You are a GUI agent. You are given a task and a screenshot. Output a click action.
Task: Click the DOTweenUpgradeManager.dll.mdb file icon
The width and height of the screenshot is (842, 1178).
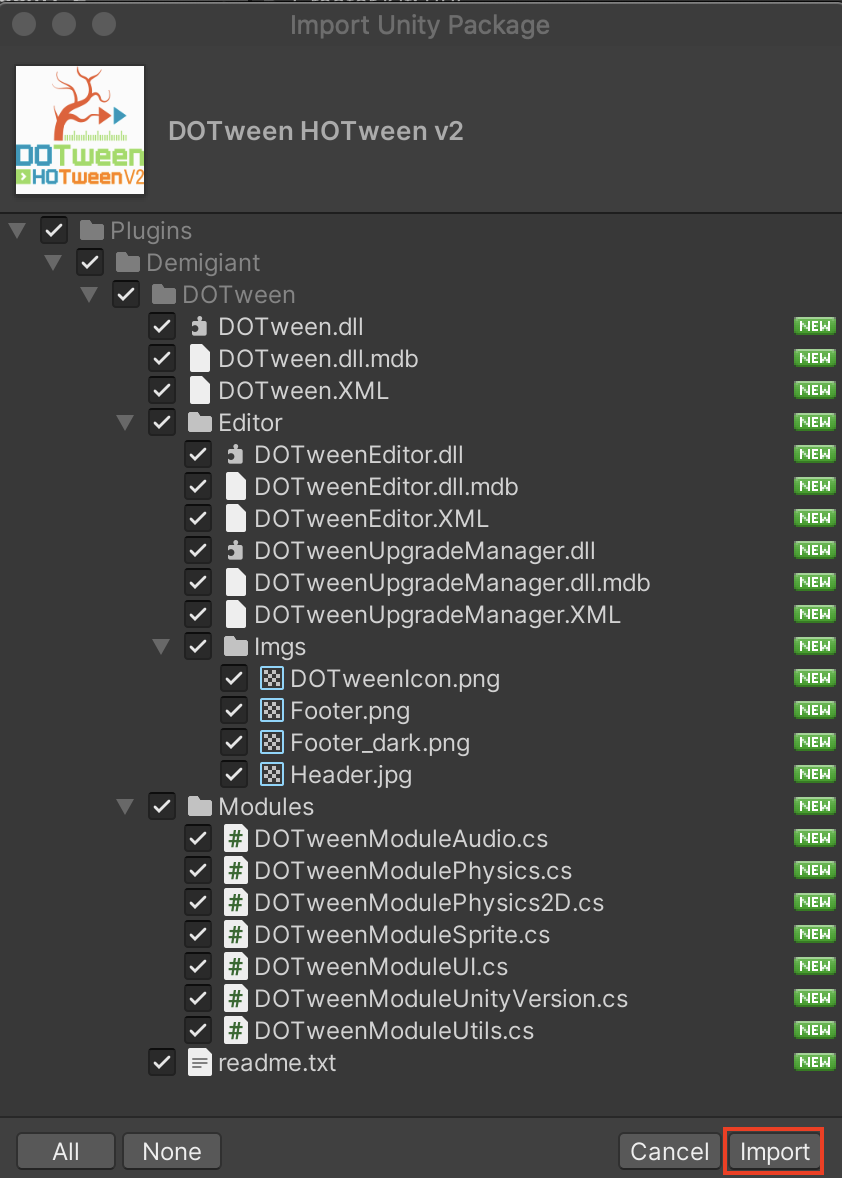point(235,583)
